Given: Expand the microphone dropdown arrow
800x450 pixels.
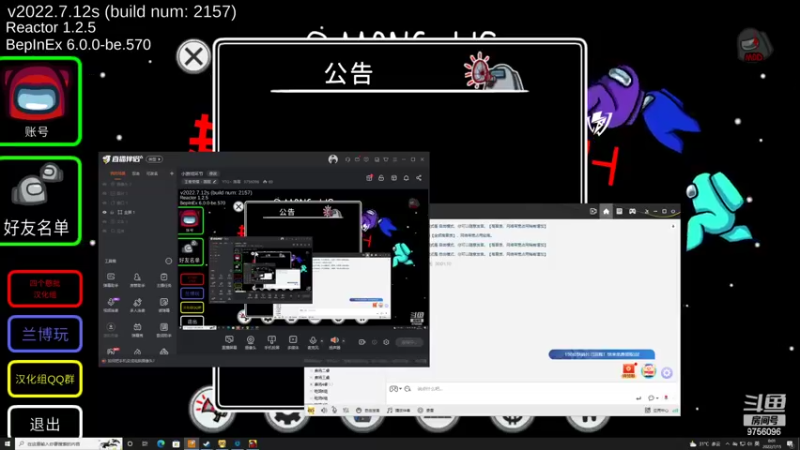Looking at the screenshot, I should (321, 341).
